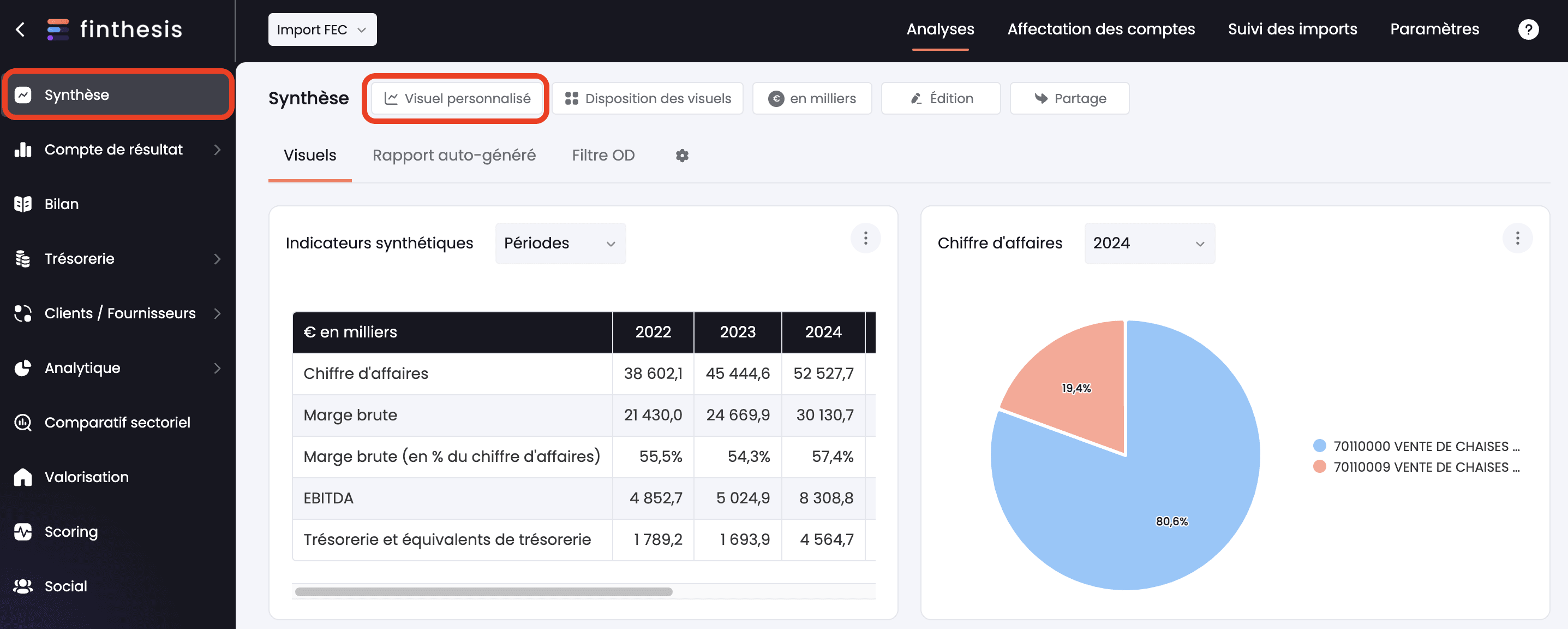Click the chart icon in Visuel personnalisé
This screenshot has height=629, width=1568.
(x=391, y=99)
